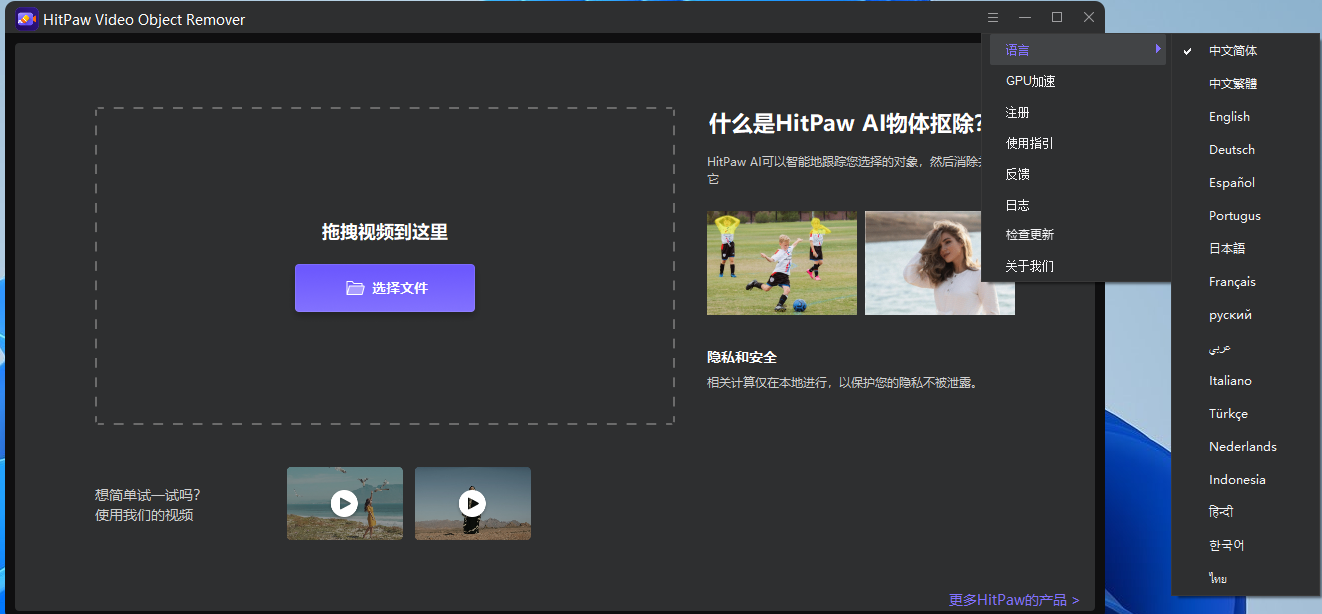1322x614 pixels.
Task: Select 语言 menu item
Action: pyautogui.click(x=1077, y=50)
